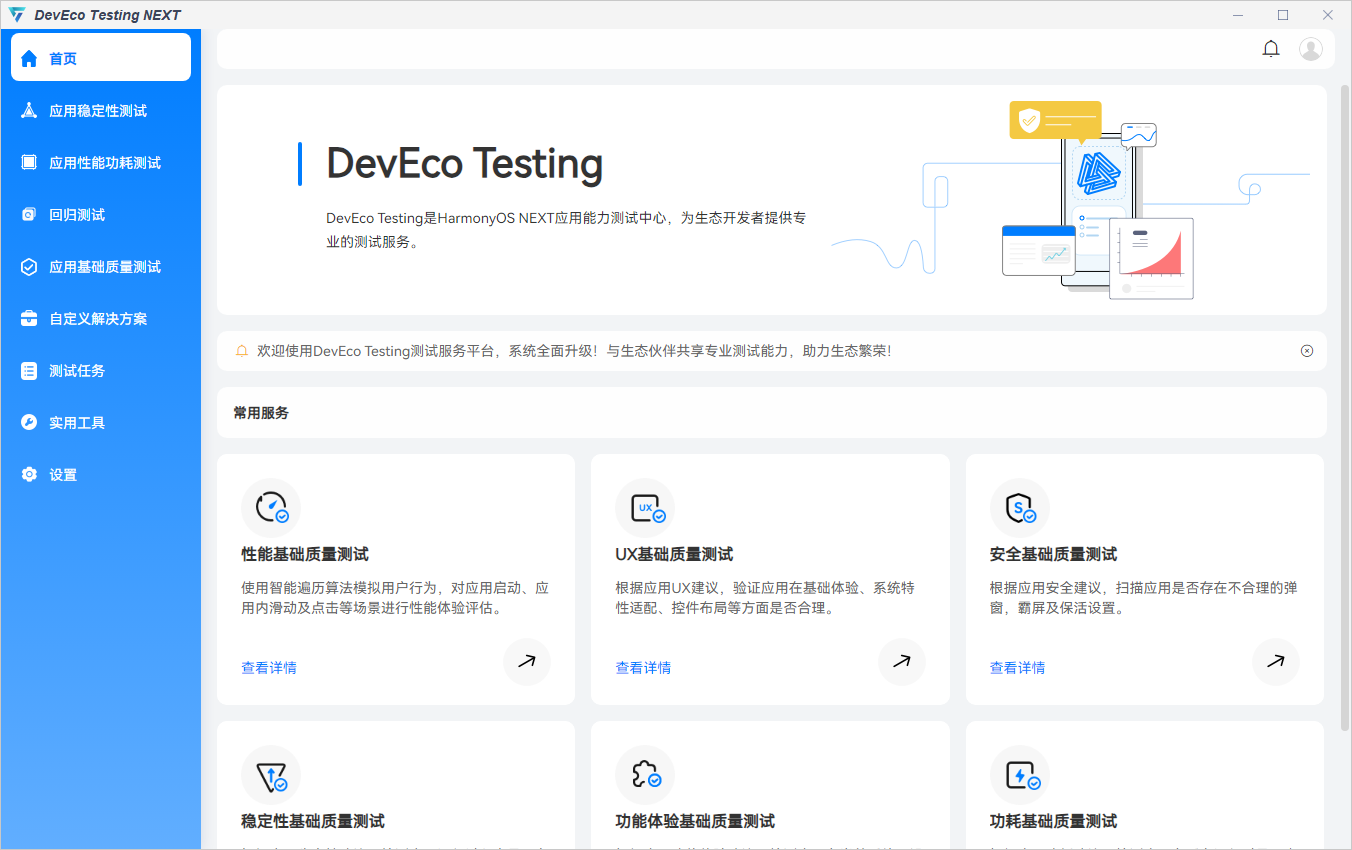The image size is (1352, 850).
Task: Click the 功能体验基础质量测试 puzzle icon
Action: (x=645, y=775)
